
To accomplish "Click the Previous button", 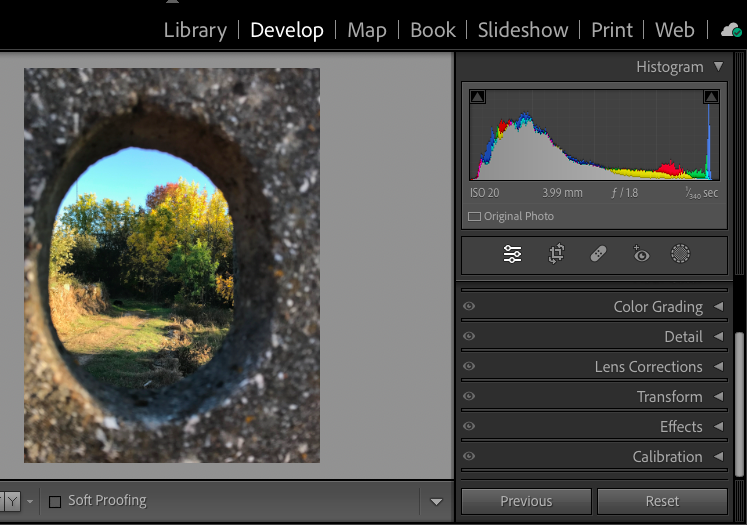I will (x=526, y=501).
